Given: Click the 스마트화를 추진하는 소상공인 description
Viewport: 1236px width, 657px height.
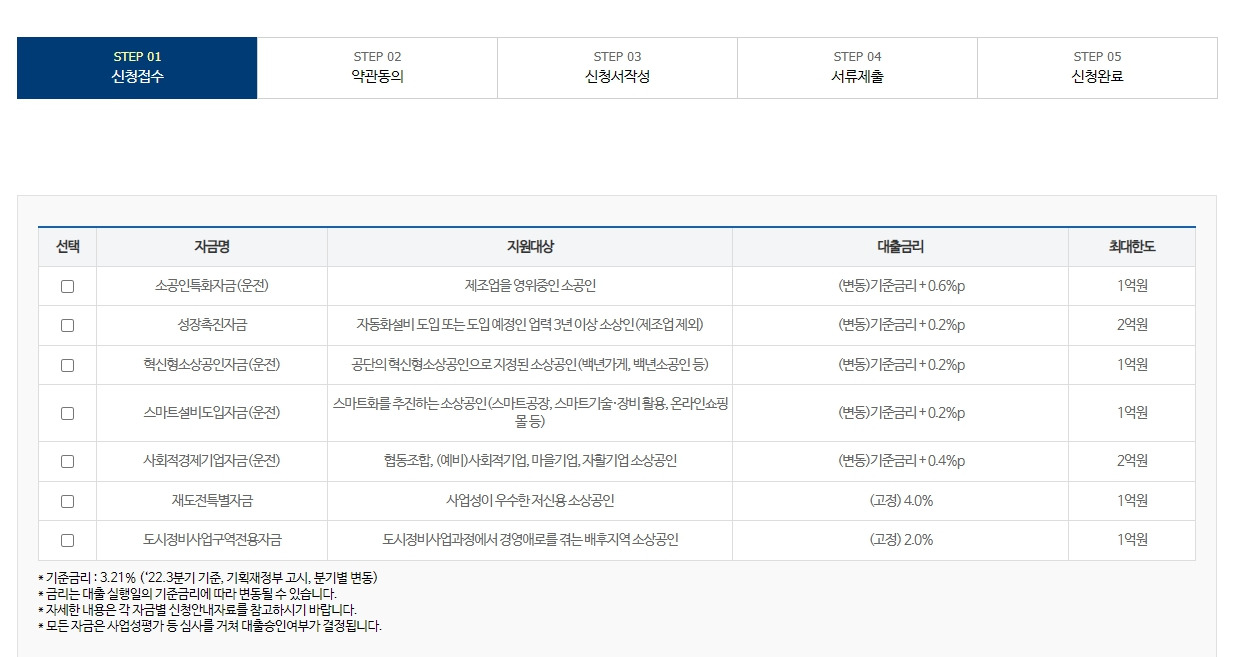Looking at the screenshot, I should (530, 413).
